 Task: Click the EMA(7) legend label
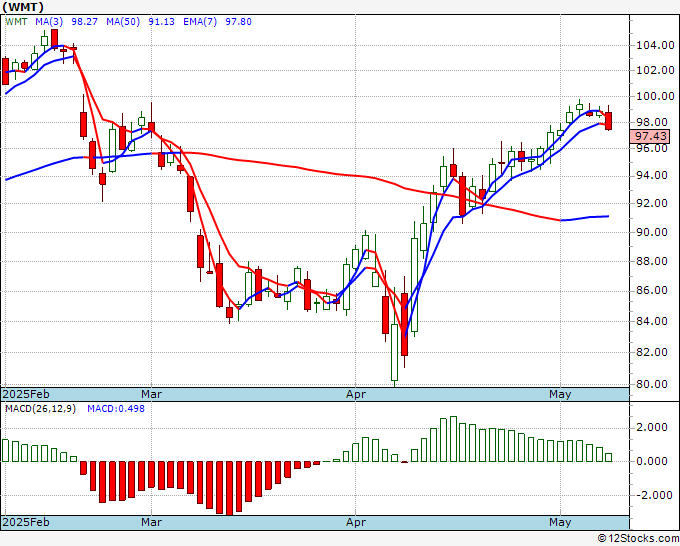200,22
